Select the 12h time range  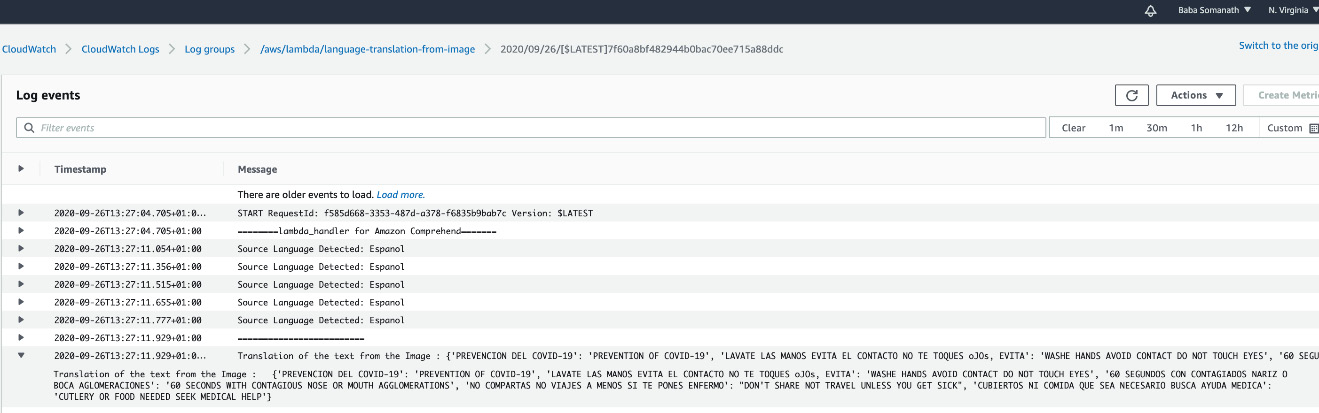1234,128
